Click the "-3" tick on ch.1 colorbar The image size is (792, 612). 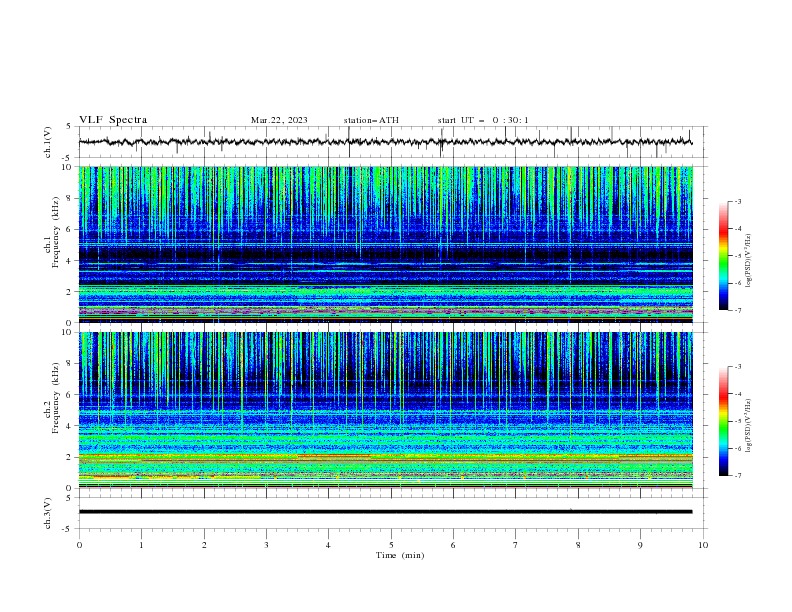(x=737, y=201)
